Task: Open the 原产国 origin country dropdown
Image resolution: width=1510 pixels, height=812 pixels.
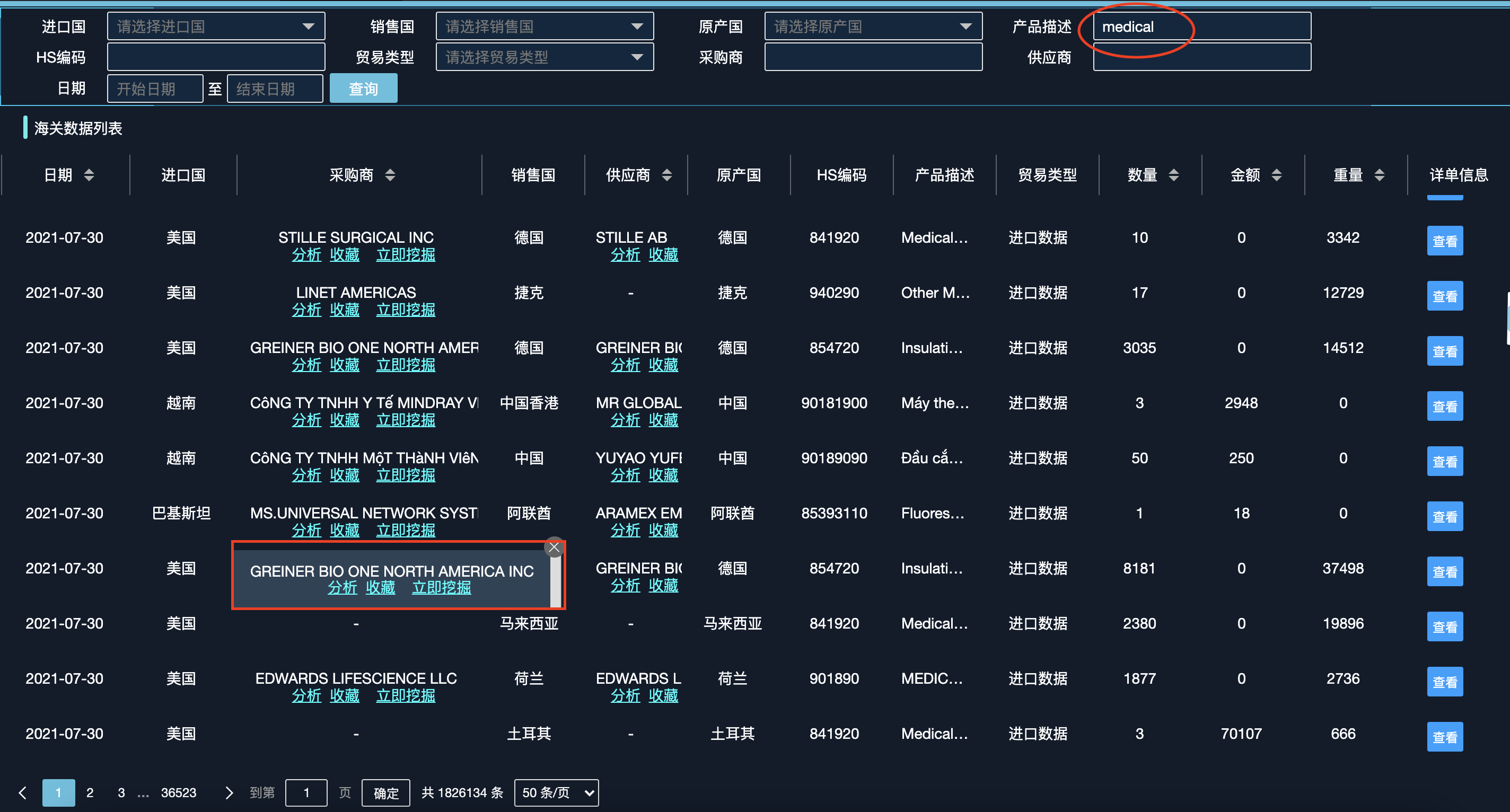Action: [x=873, y=26]
